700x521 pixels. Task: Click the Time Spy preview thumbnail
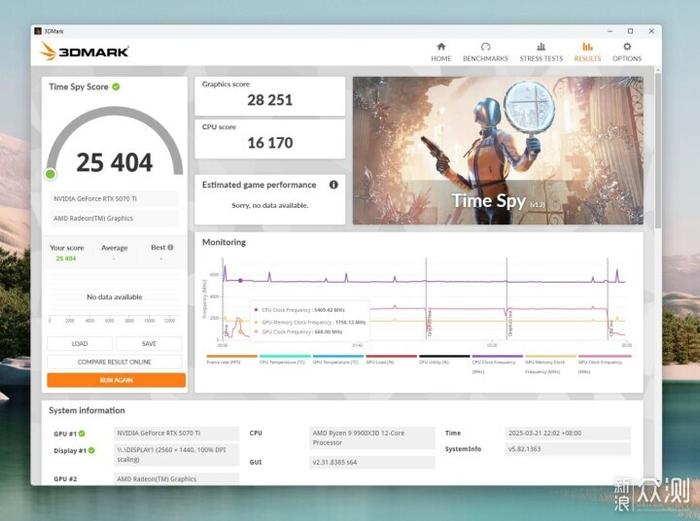[498, 150]
